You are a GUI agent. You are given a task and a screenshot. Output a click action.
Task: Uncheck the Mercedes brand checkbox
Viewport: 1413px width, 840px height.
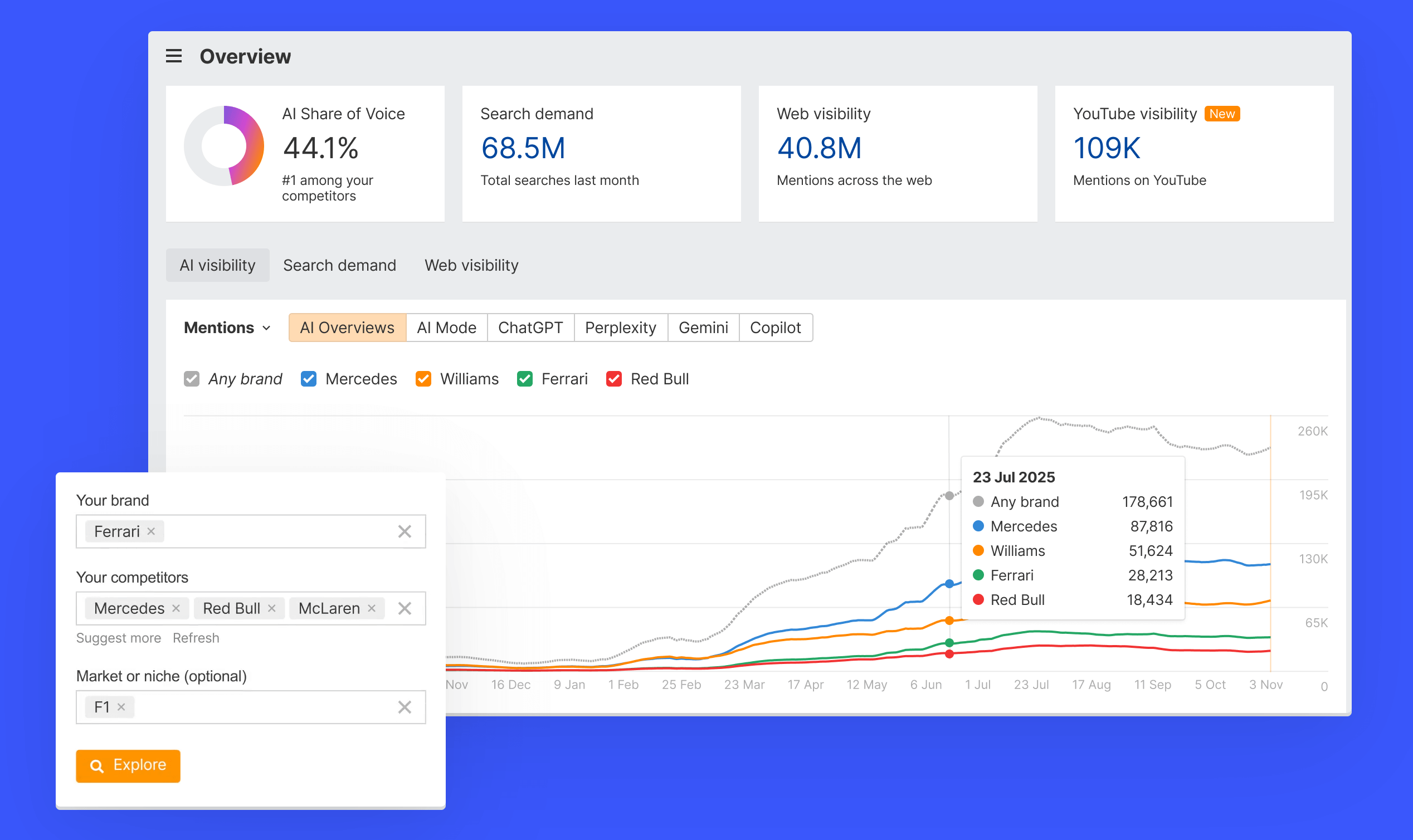click(309, 379)
